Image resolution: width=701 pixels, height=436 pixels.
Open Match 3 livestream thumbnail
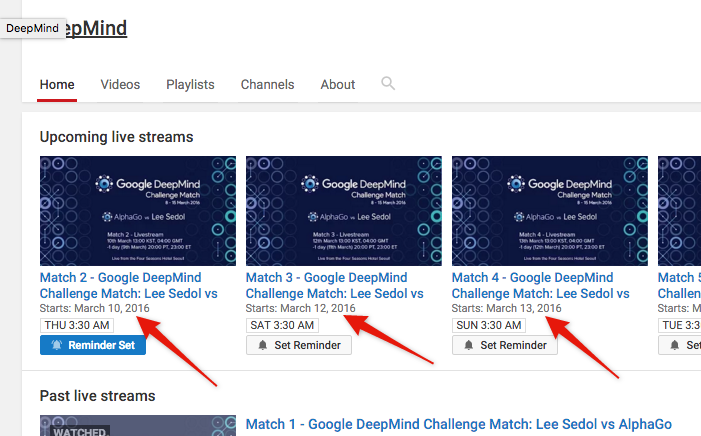[x=344, y=211]
